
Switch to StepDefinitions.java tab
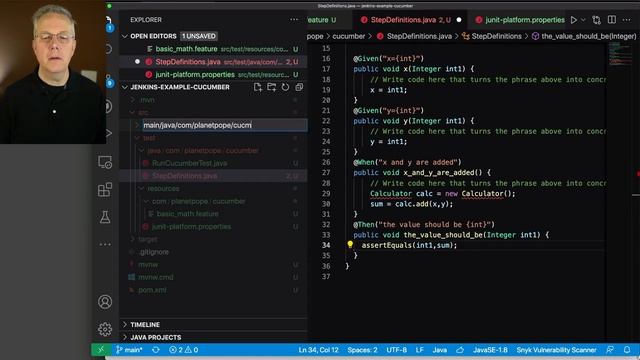(411, 20)
